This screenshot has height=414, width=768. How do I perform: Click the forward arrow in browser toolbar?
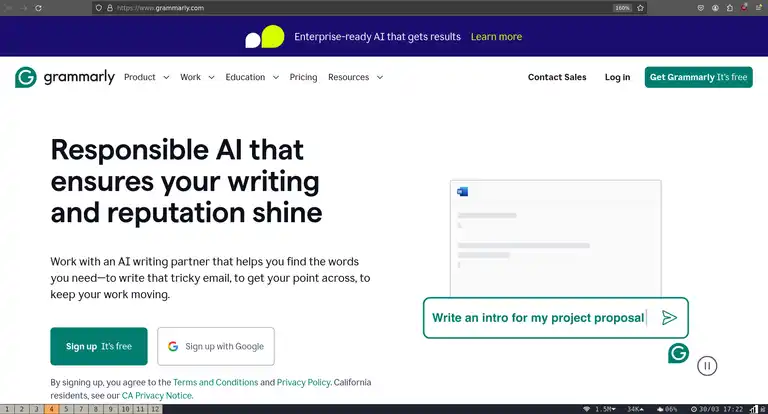tap(24, 8)
